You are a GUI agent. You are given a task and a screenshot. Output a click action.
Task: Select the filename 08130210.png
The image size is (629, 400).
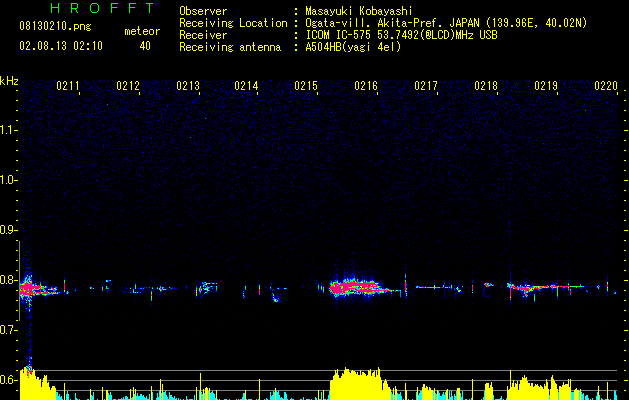[x=55, y=27]
